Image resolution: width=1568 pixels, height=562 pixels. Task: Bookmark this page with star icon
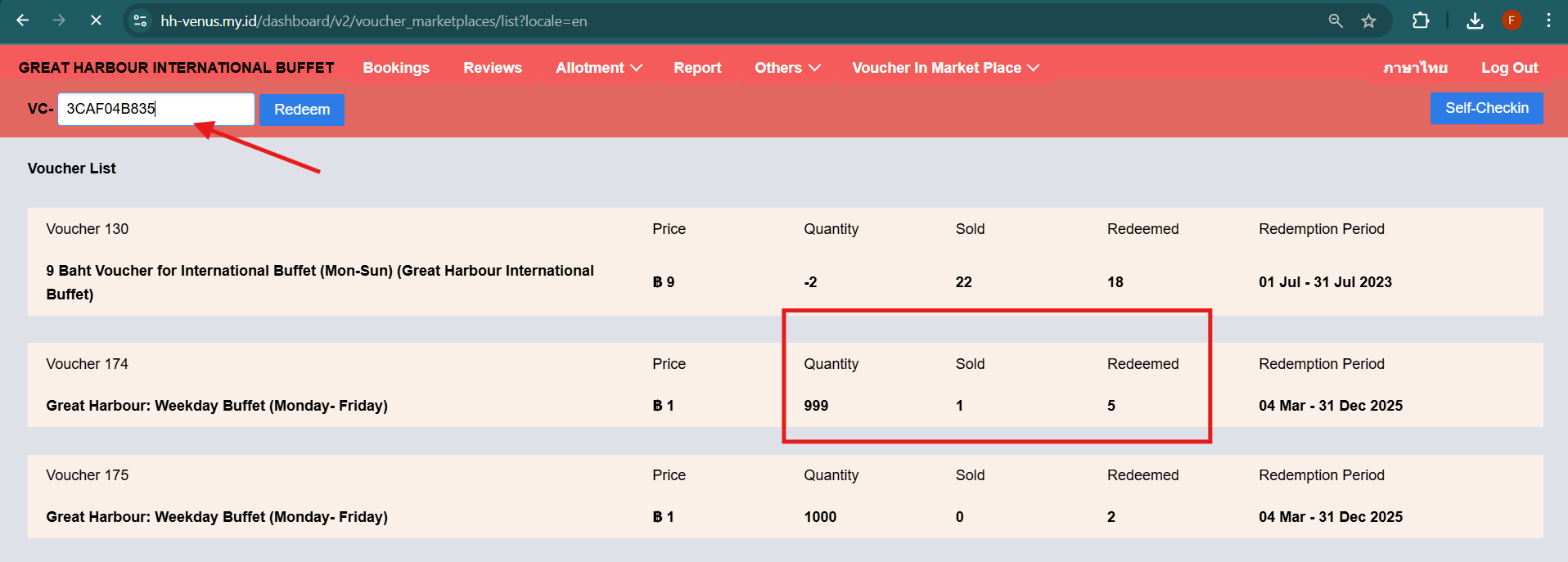pyautogui.click(x=1368, y=20)
